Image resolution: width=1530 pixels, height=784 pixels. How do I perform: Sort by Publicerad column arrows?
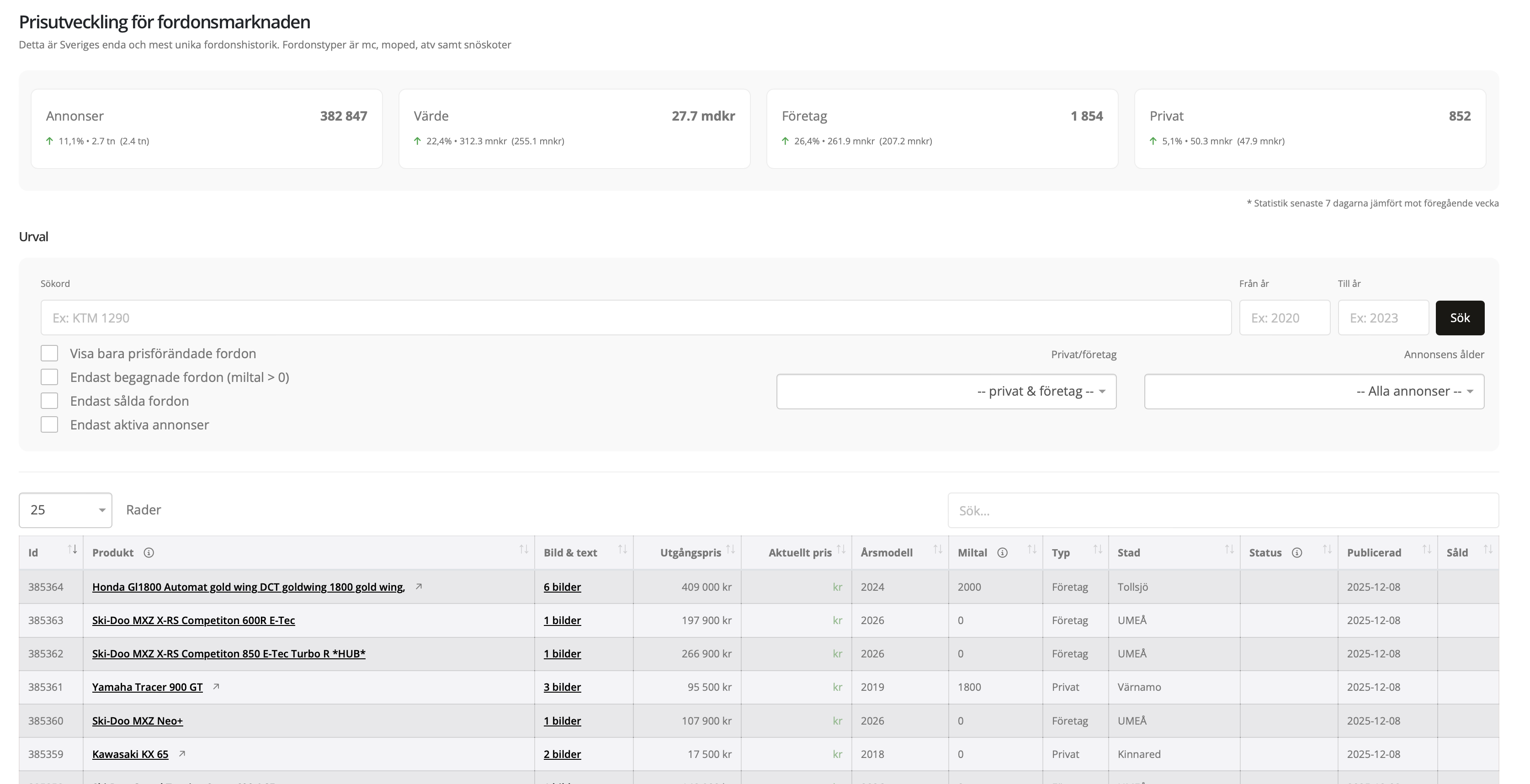click(1427, 549)
